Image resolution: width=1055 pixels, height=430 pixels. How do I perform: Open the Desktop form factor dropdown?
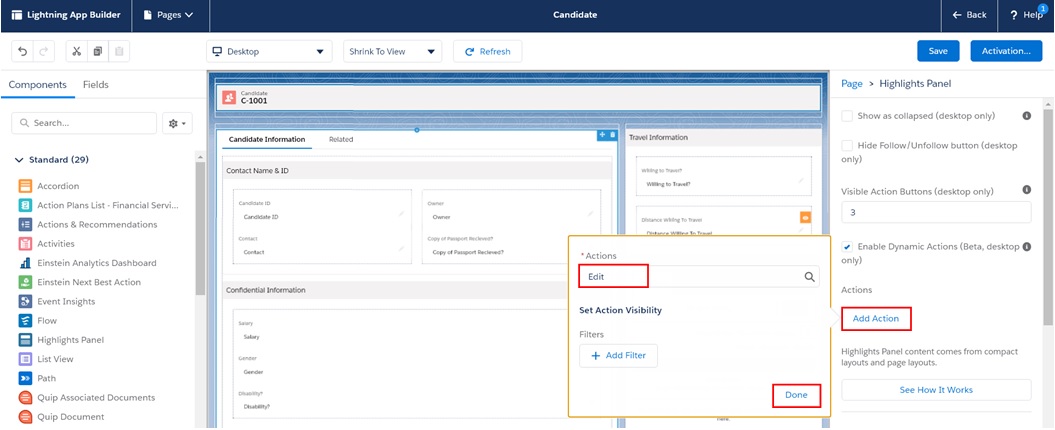[269, 51]
